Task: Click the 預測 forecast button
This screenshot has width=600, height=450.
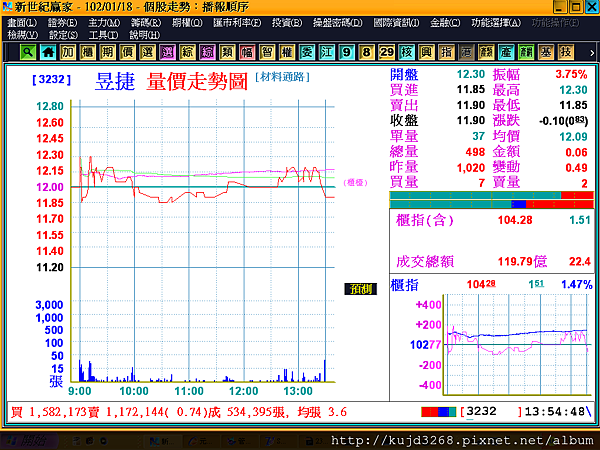Action: (x=360, y=289)
